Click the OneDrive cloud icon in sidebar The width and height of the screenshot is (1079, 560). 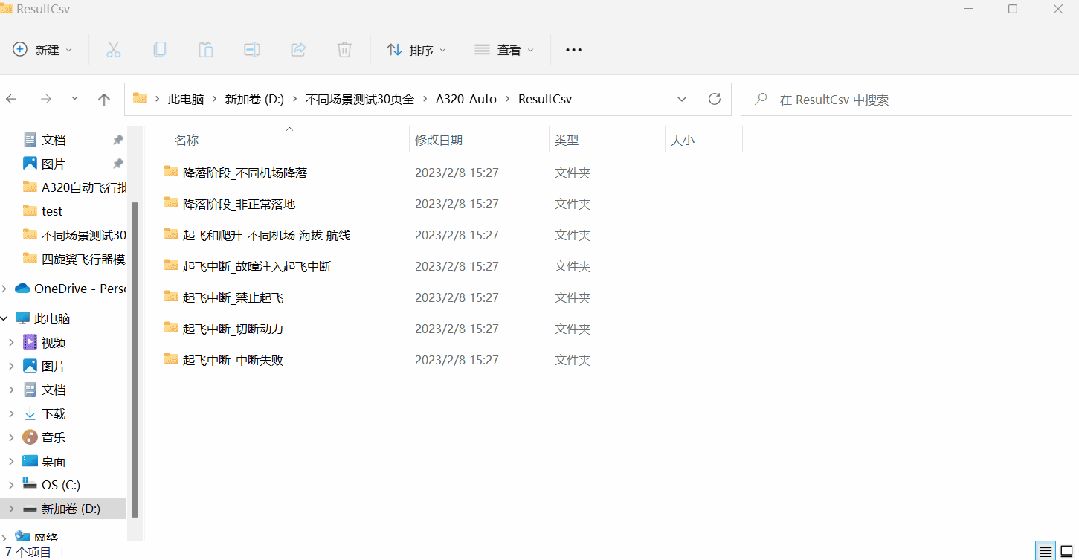(x=23, y=288)
